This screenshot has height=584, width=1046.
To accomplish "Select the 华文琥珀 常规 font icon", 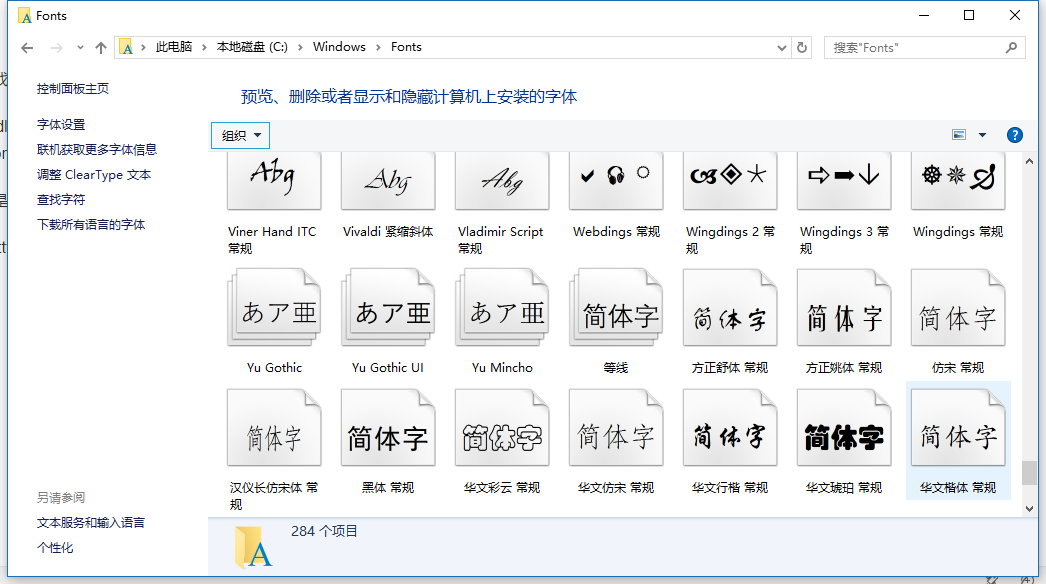I will point(844,427).
